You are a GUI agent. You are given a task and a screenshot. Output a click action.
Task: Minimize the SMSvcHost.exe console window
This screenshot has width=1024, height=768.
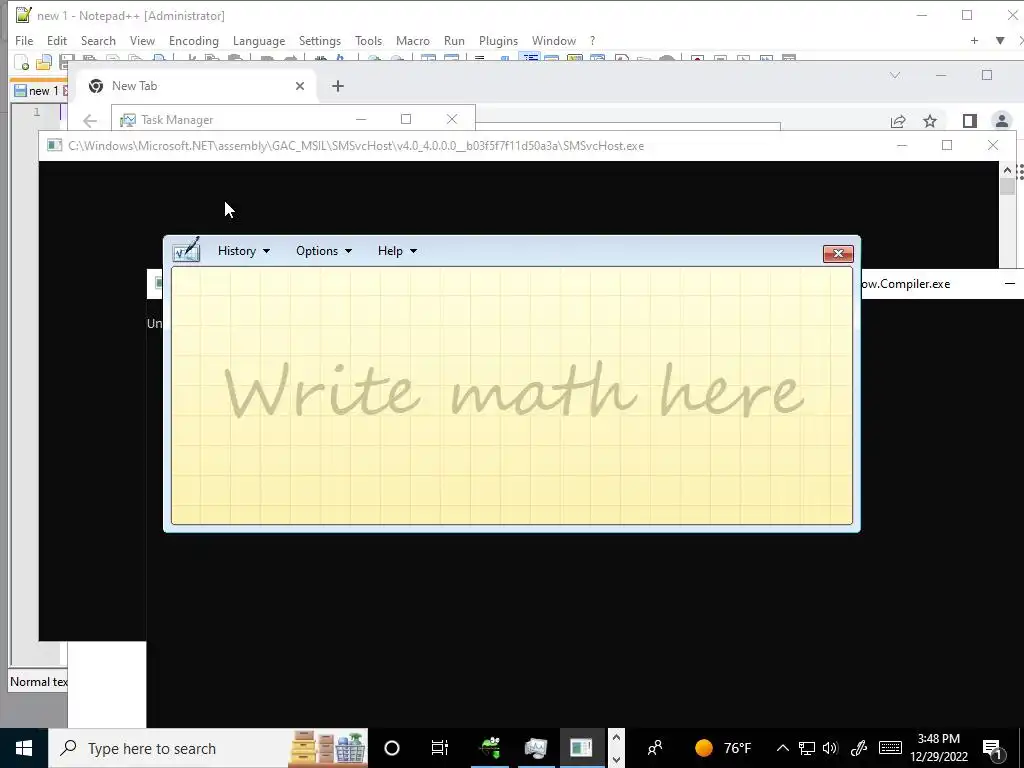tap(902, 145)
